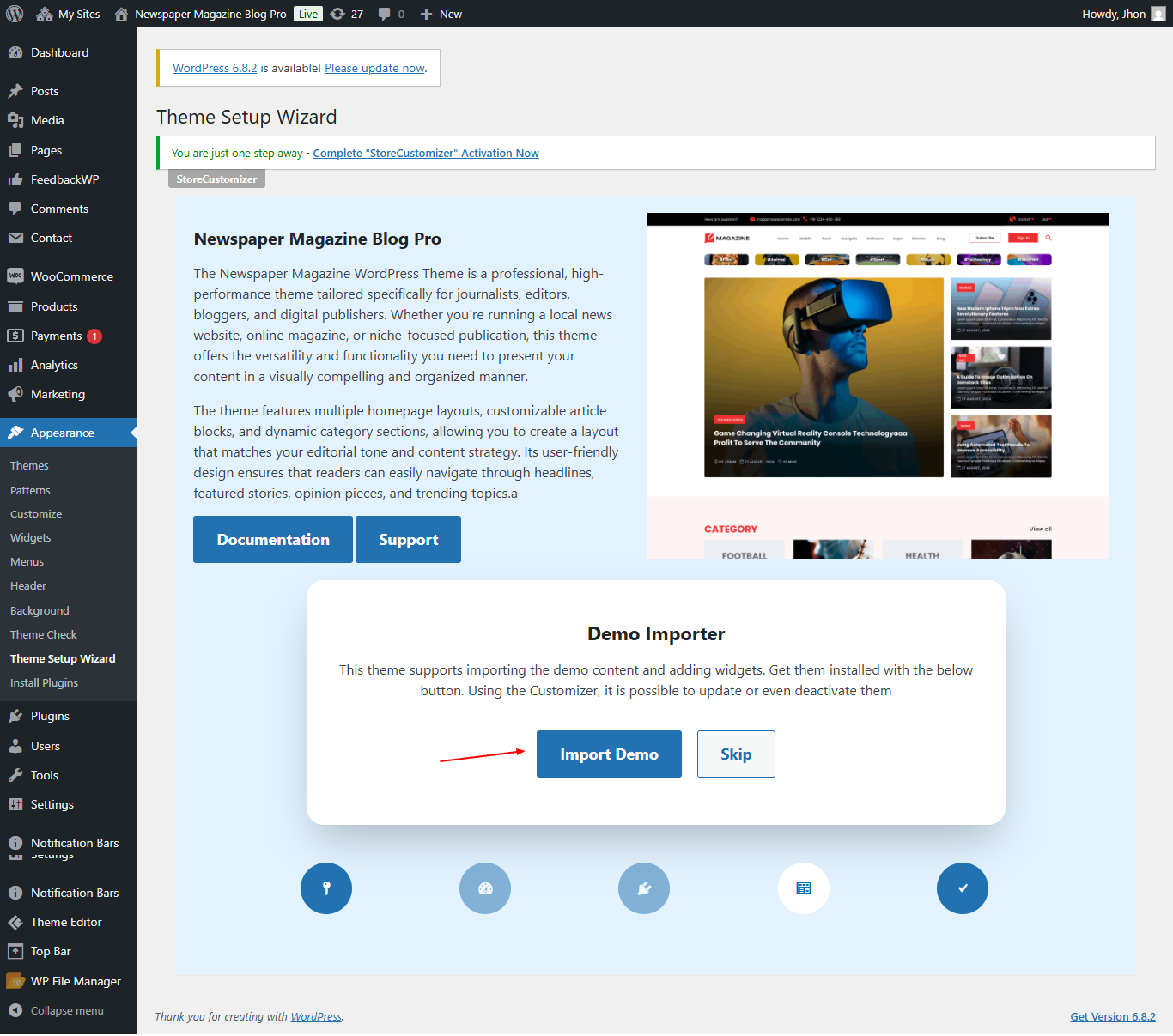Screen dimensions: 1173x1036
Task: Open Background submenu item
Action: point(40,610)
